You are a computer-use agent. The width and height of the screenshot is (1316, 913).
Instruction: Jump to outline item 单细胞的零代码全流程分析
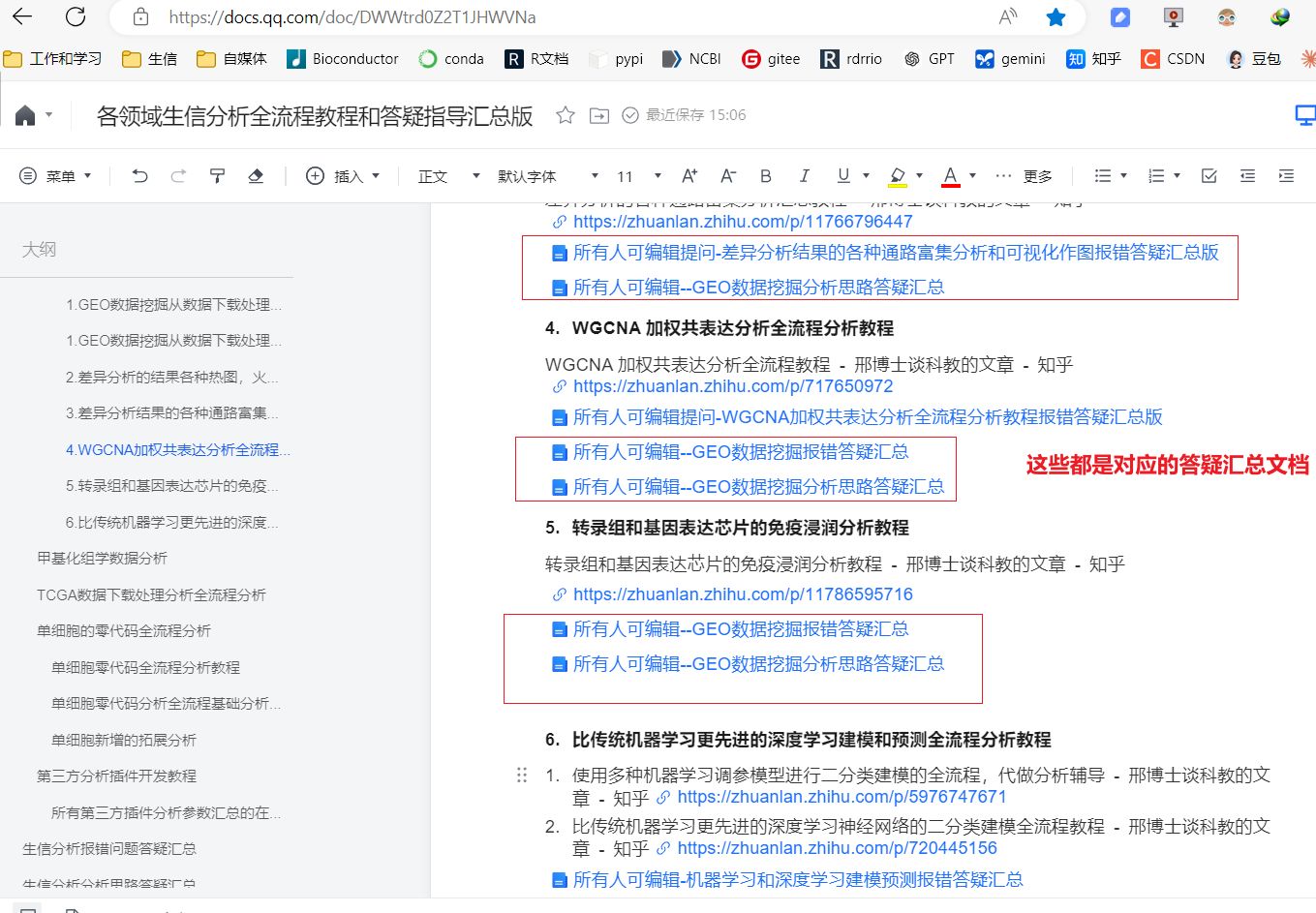click(123, 630)
